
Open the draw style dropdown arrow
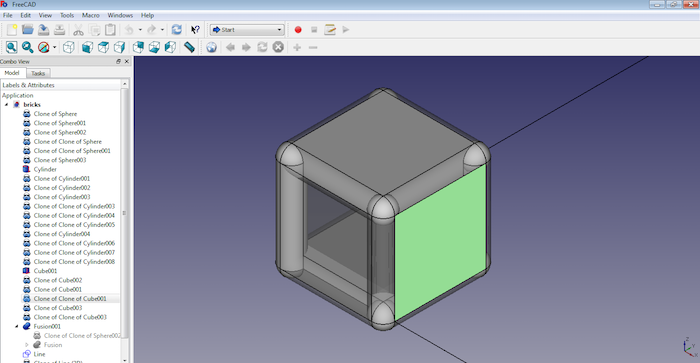(x=54, y=47)
